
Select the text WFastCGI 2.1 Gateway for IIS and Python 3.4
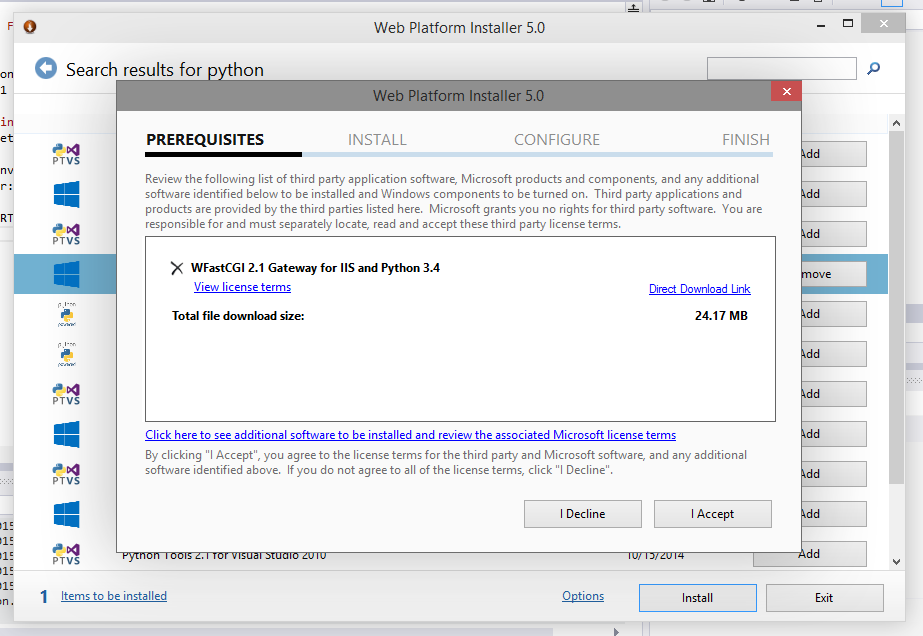pyautogui.click(x=316, y=268)
